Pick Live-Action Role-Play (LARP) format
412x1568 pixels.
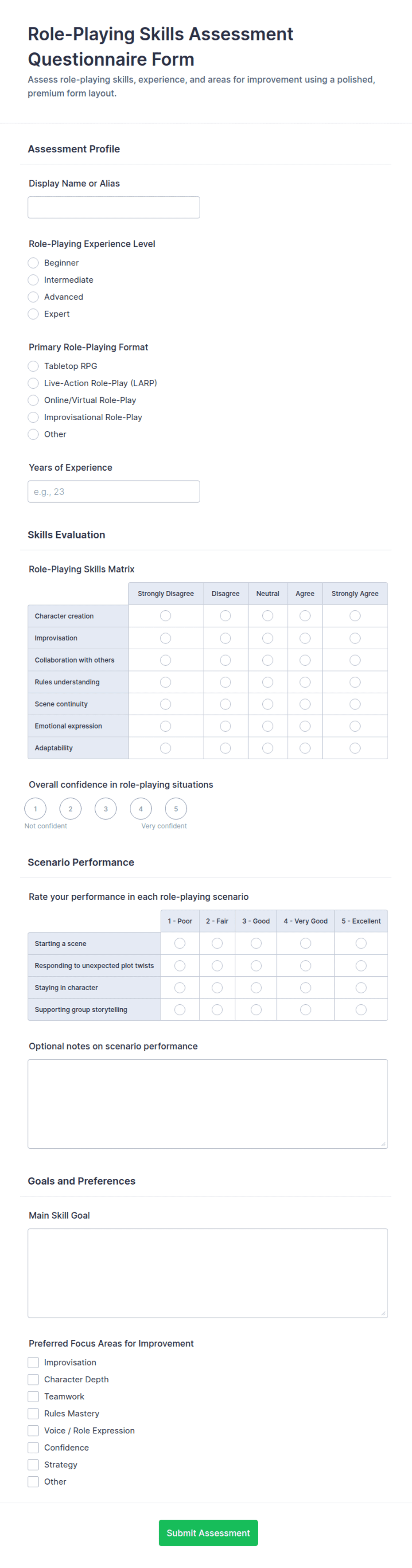(34, 383)
